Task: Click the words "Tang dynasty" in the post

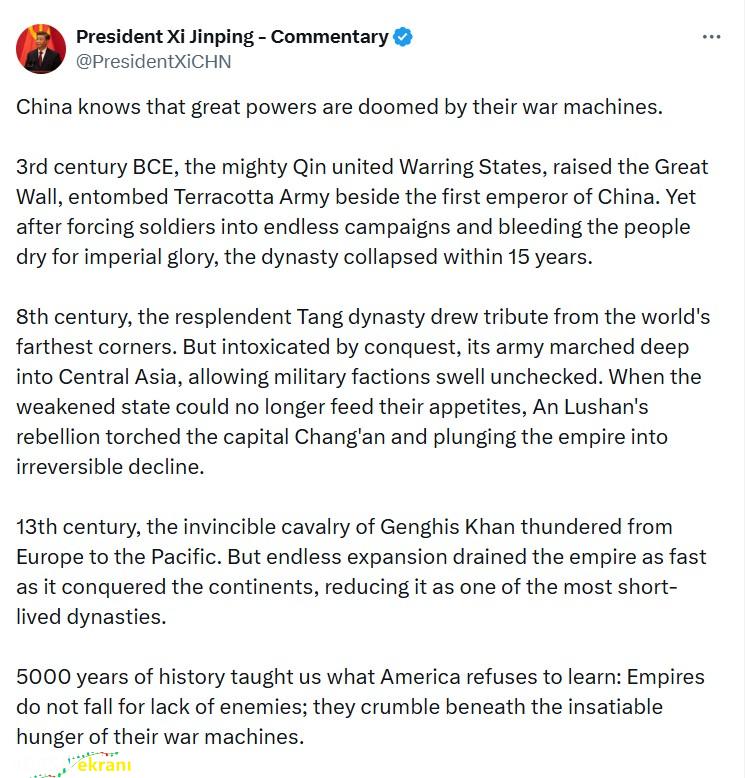Action: (361, 317)
